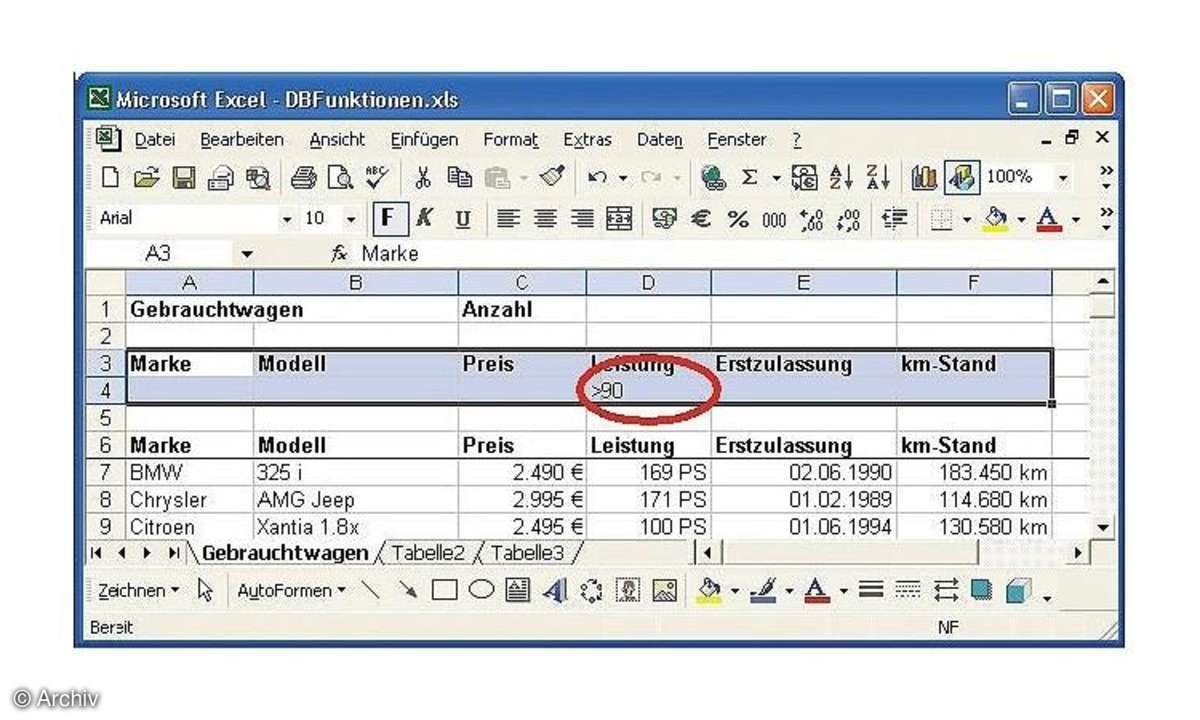Viewport: 1200px width, 720px height.
Task: Expand formatting toolbar cell fill color arrow
Action: [1022, 219]
